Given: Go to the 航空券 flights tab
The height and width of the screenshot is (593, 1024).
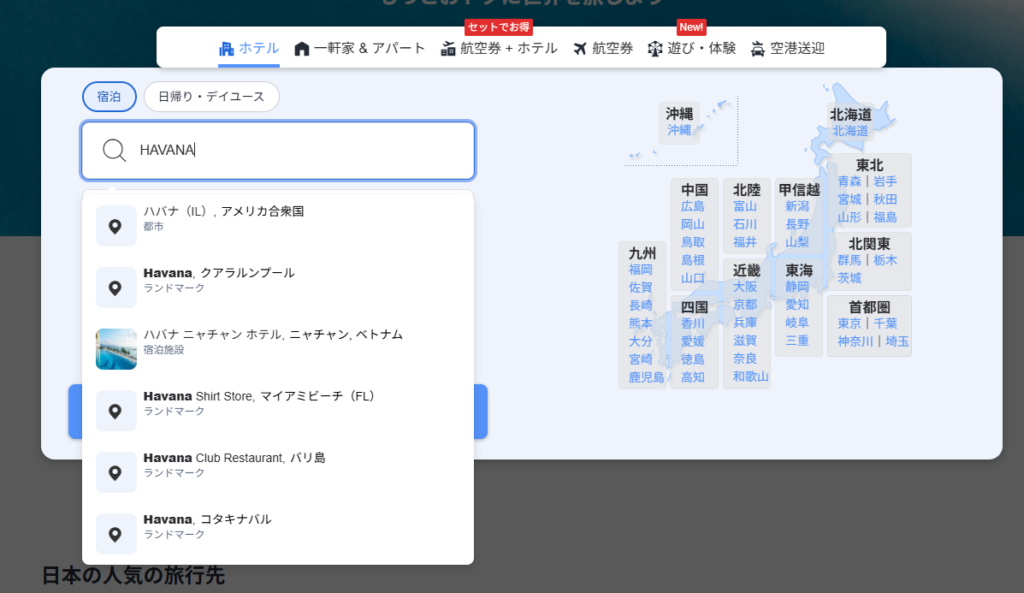Looking at the screenshot, I should [x=603, y=48].
